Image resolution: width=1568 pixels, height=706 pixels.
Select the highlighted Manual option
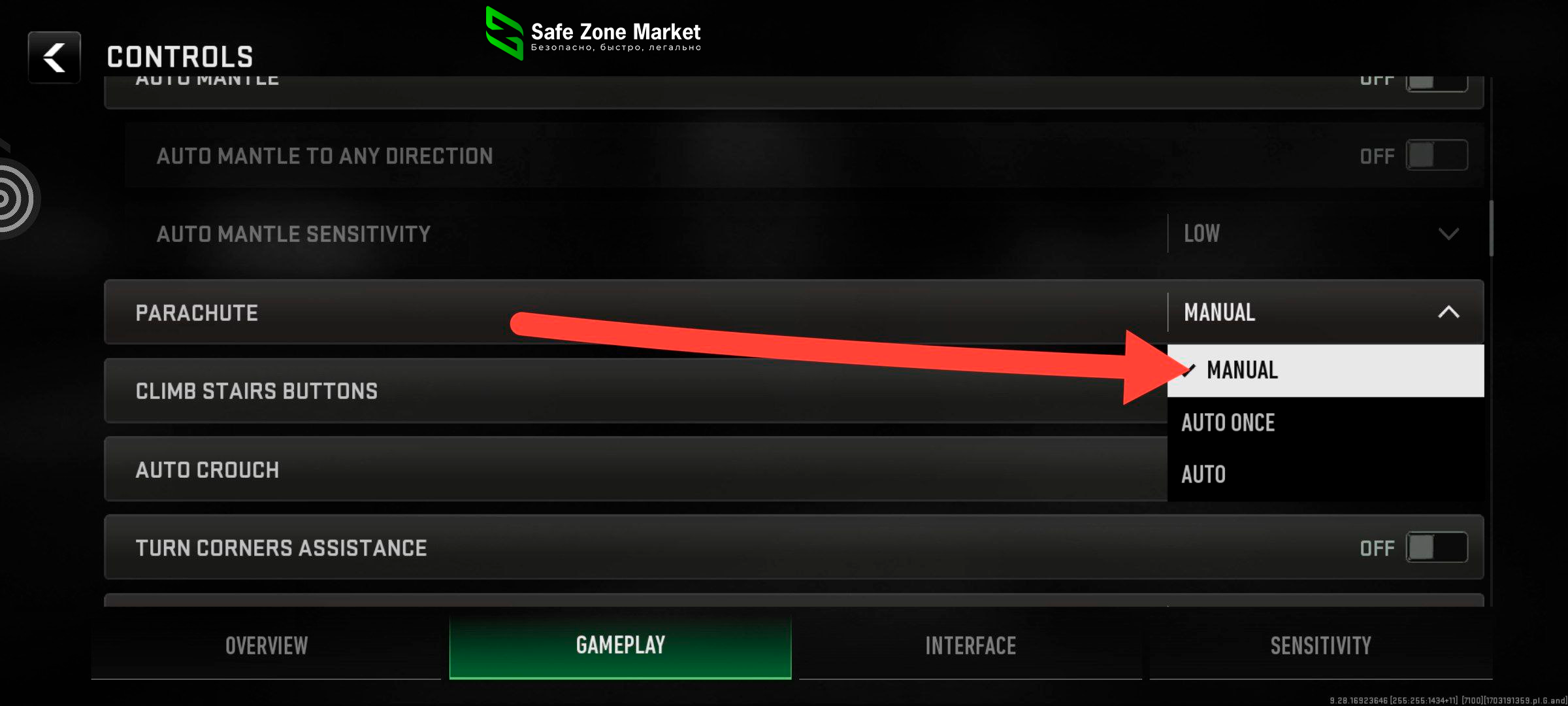(1325, 371)
